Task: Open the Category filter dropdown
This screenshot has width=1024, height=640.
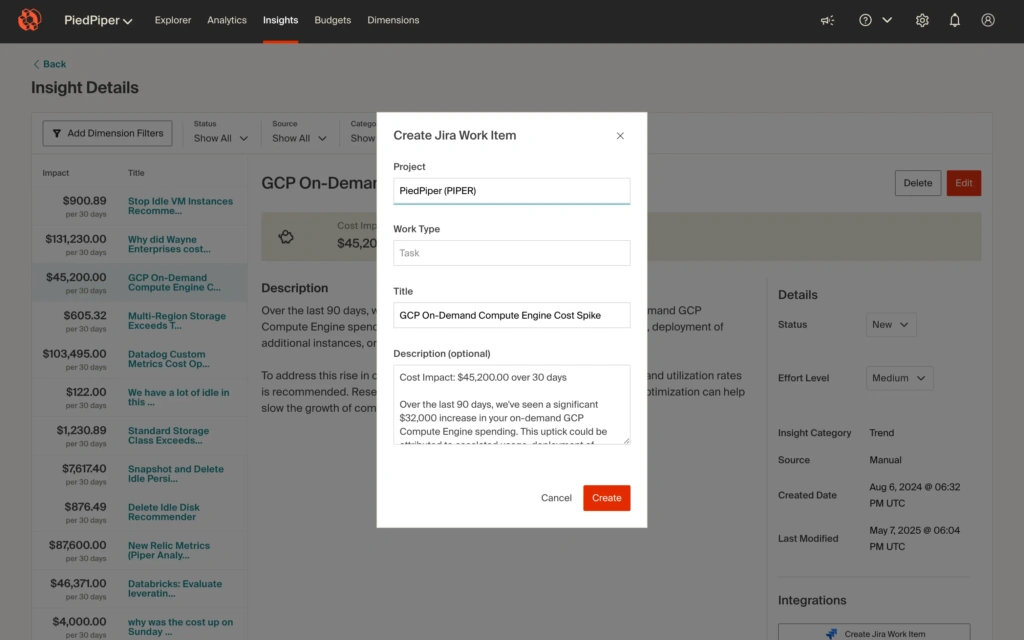Action: click(x=363, y=138)
